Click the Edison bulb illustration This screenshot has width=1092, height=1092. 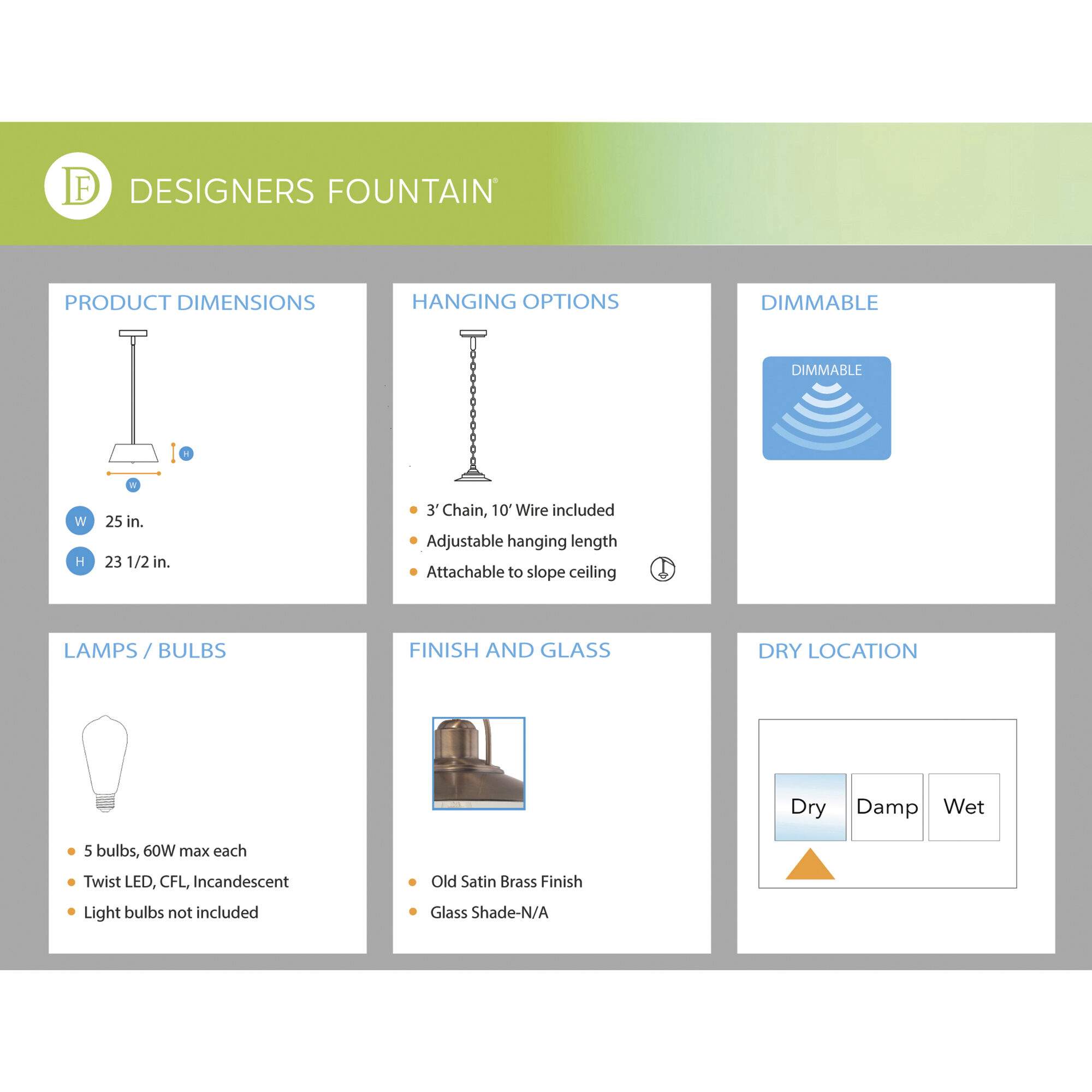tap(105, 763)
